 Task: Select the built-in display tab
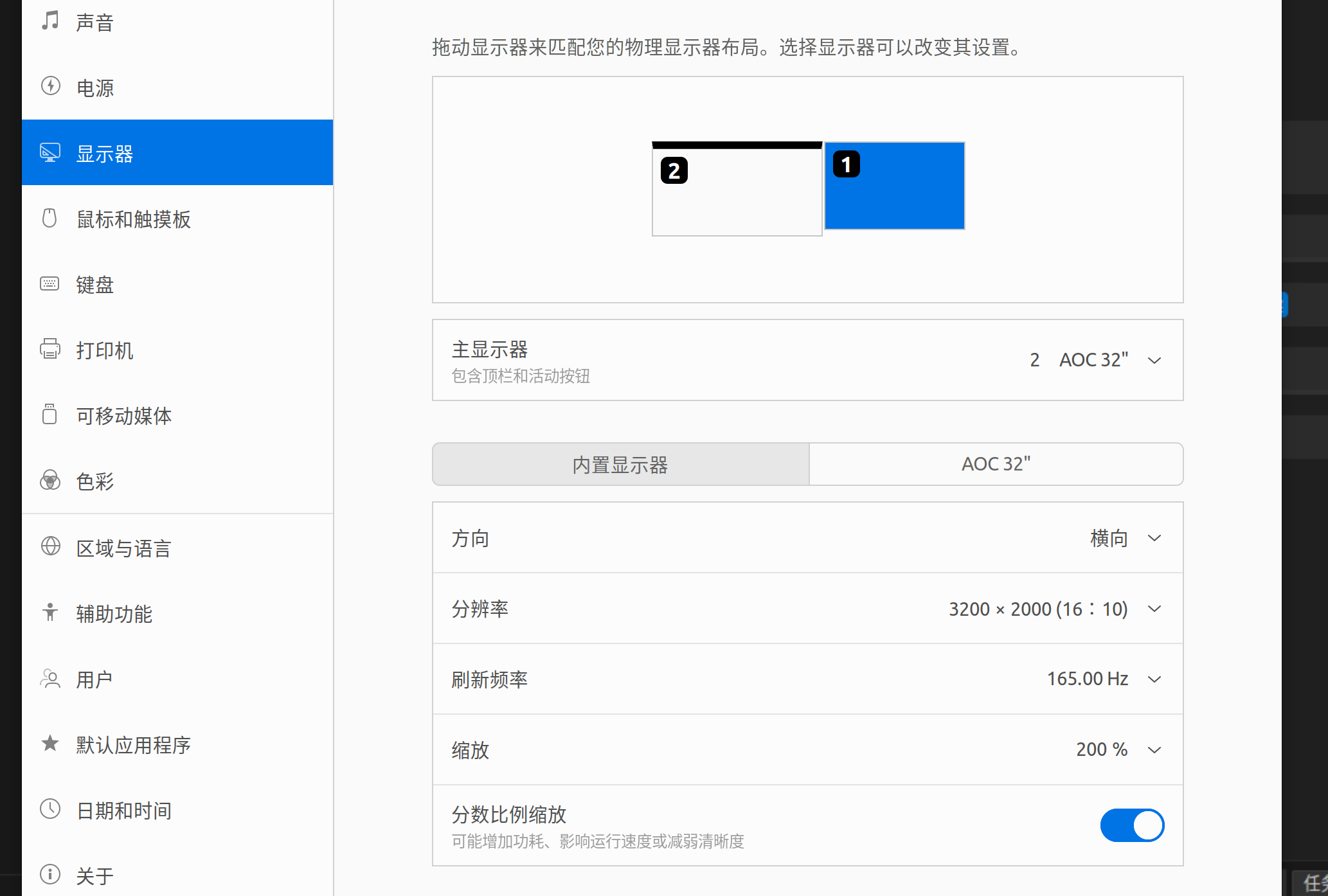[620, 464]
